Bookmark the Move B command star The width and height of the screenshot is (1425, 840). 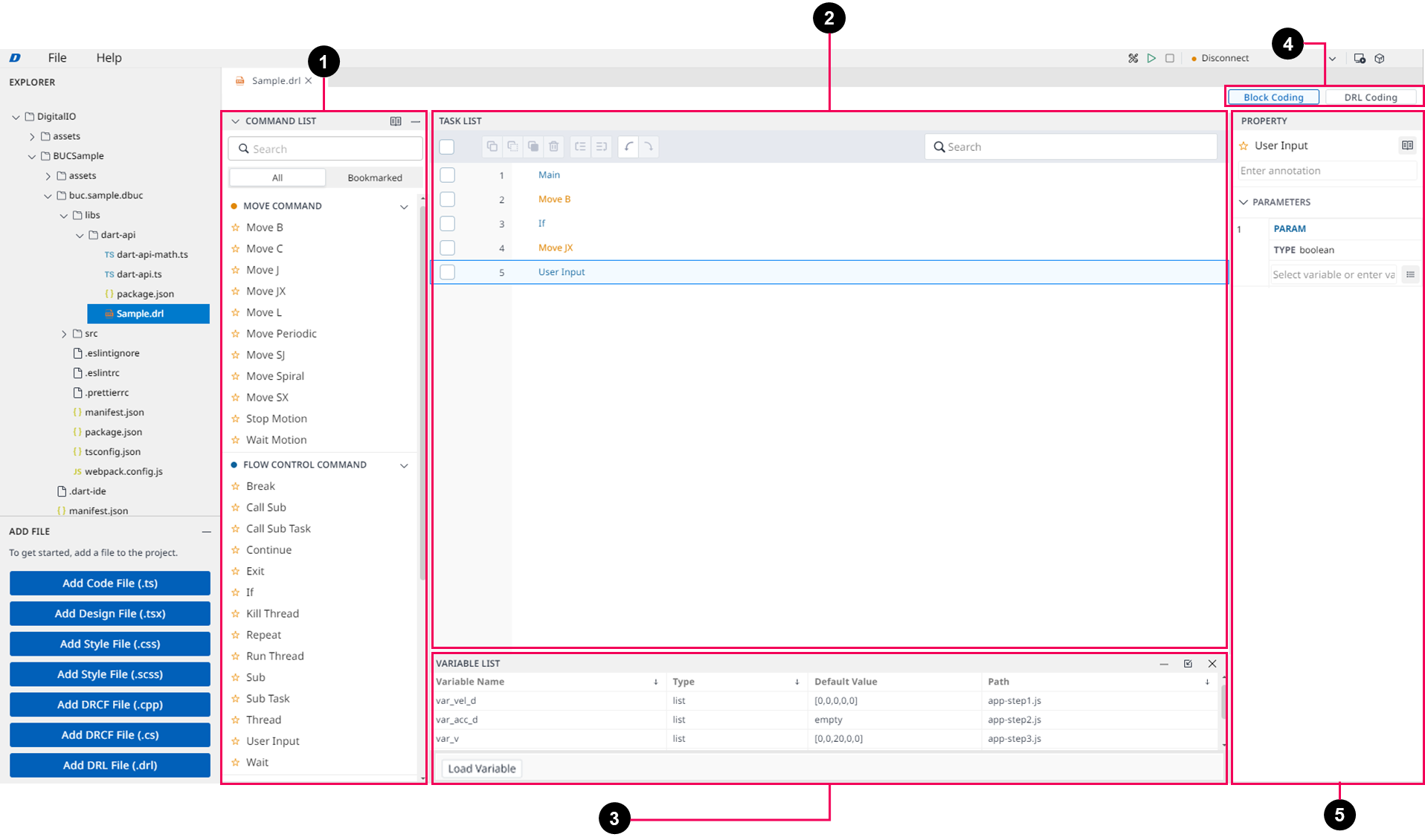(236, 227)
